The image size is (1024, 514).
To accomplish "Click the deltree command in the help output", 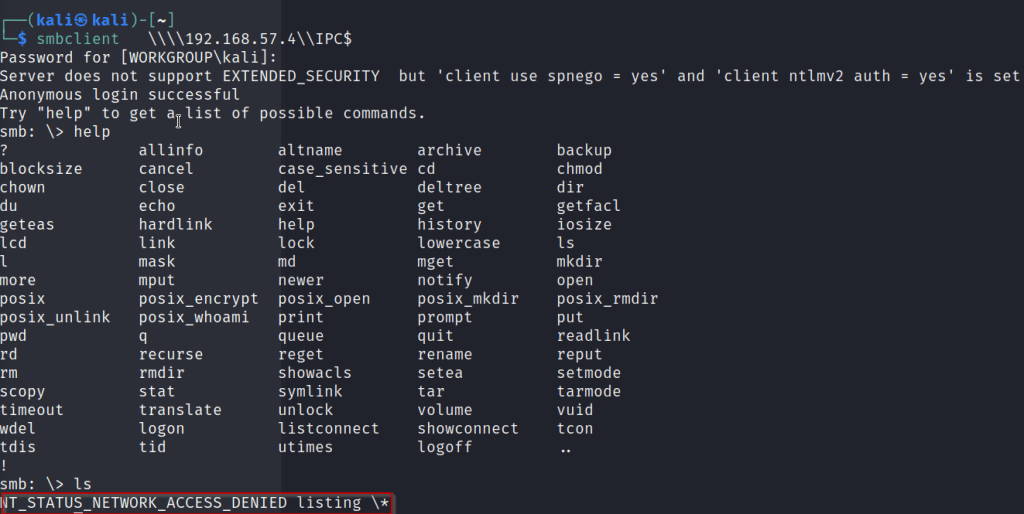I will click(x=449, y=188).
